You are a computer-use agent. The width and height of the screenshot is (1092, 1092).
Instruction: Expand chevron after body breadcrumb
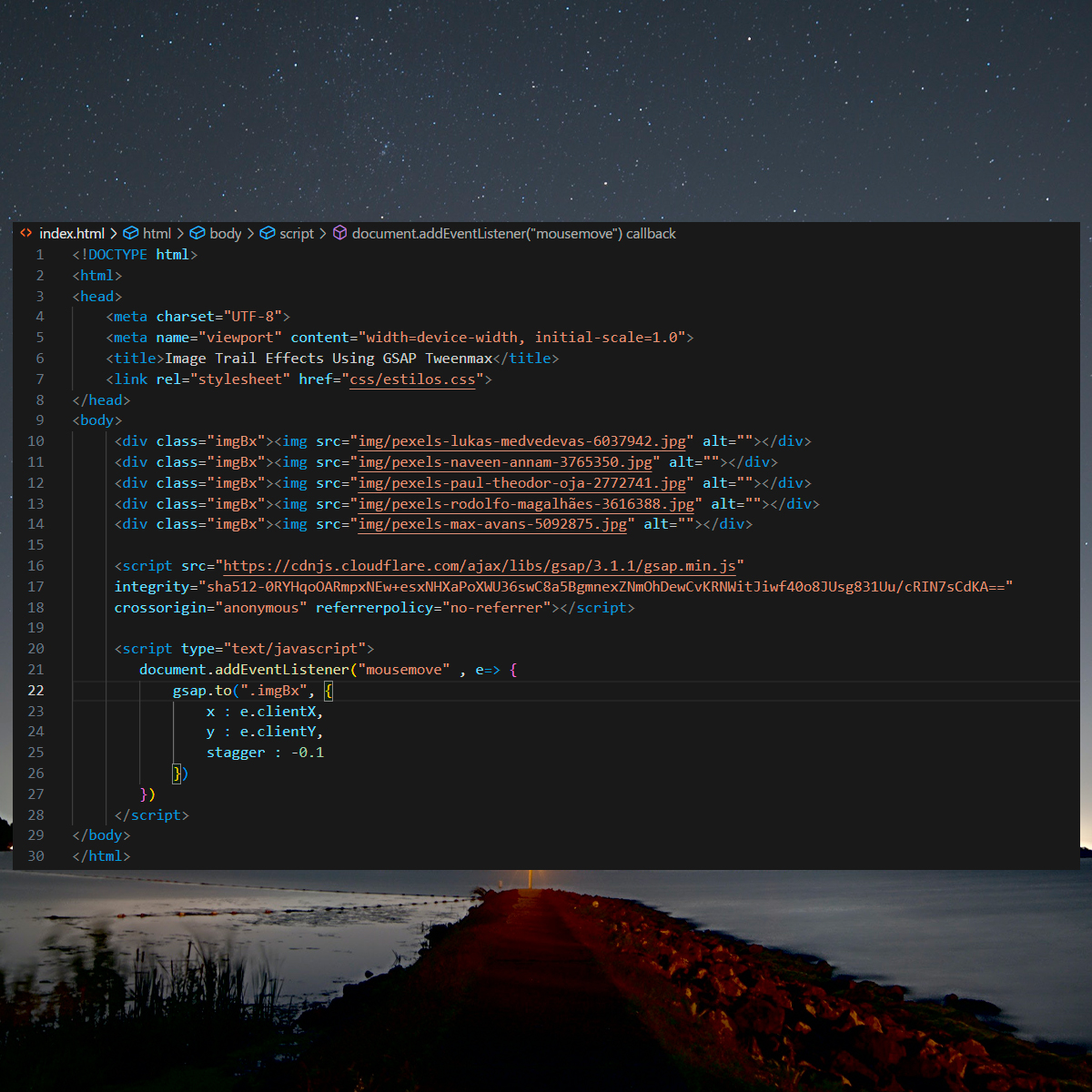tap(250, 234)
